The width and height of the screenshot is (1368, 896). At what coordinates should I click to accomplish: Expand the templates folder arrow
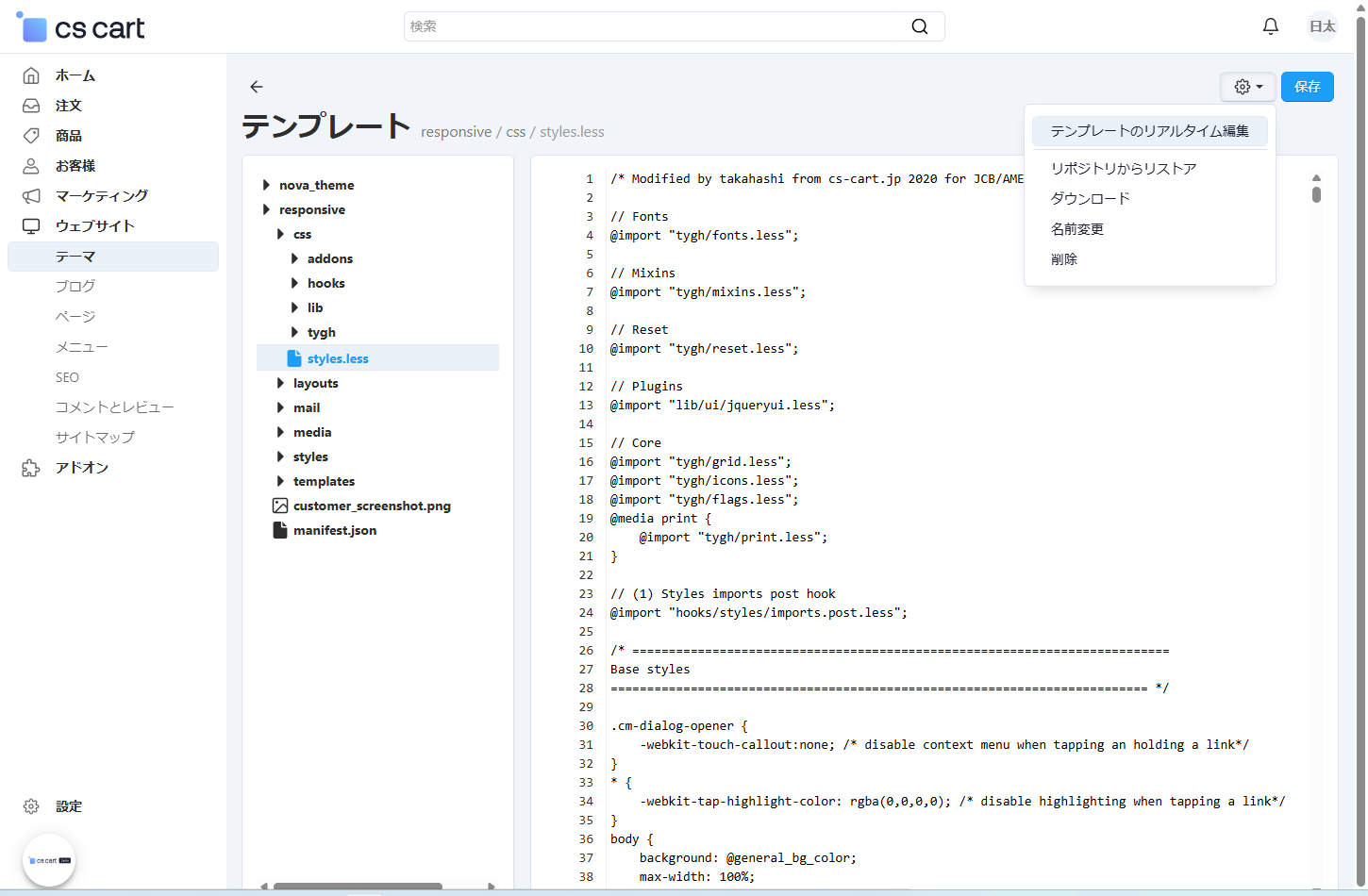click(280, 481)
